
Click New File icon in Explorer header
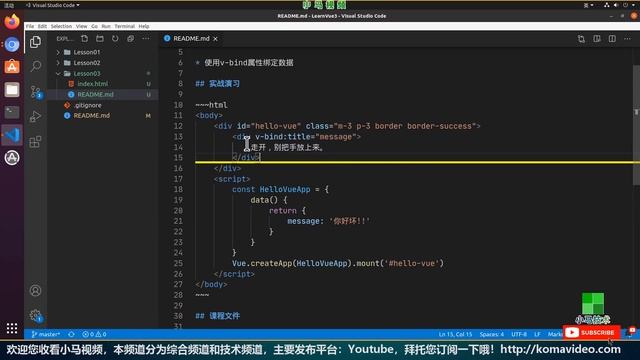84,38
